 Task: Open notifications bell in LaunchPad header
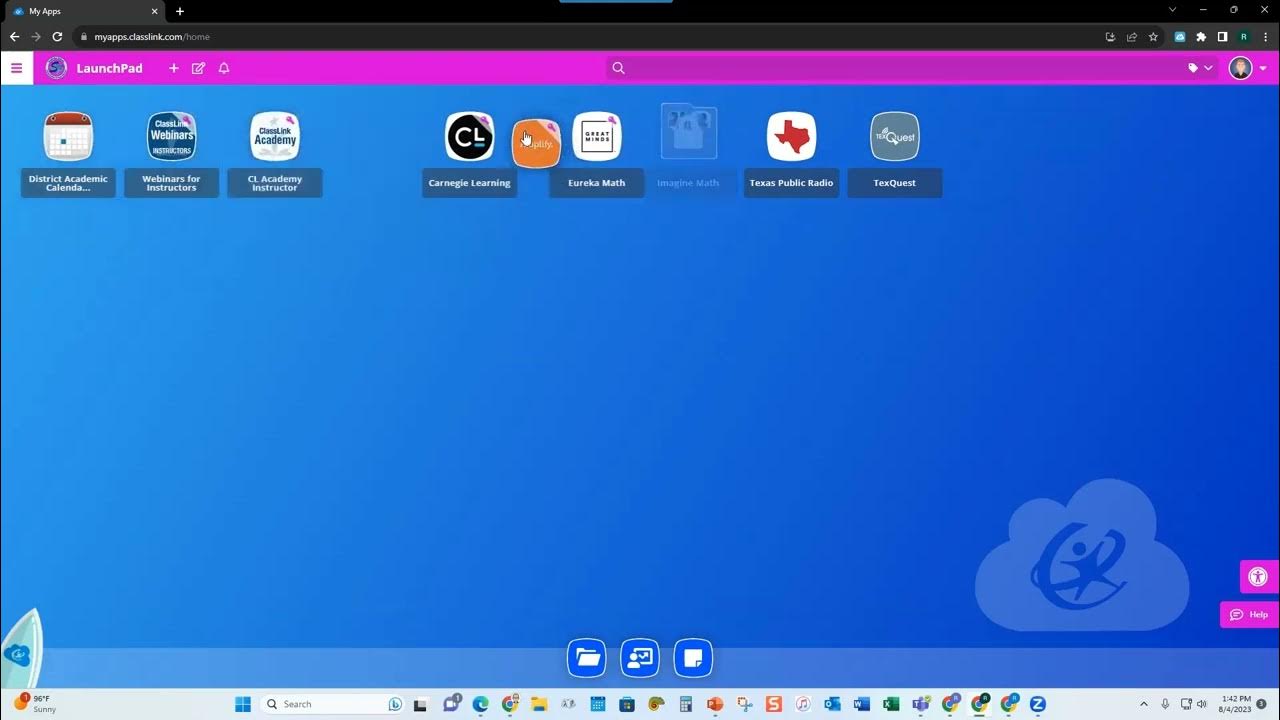[x=224, y=68]
